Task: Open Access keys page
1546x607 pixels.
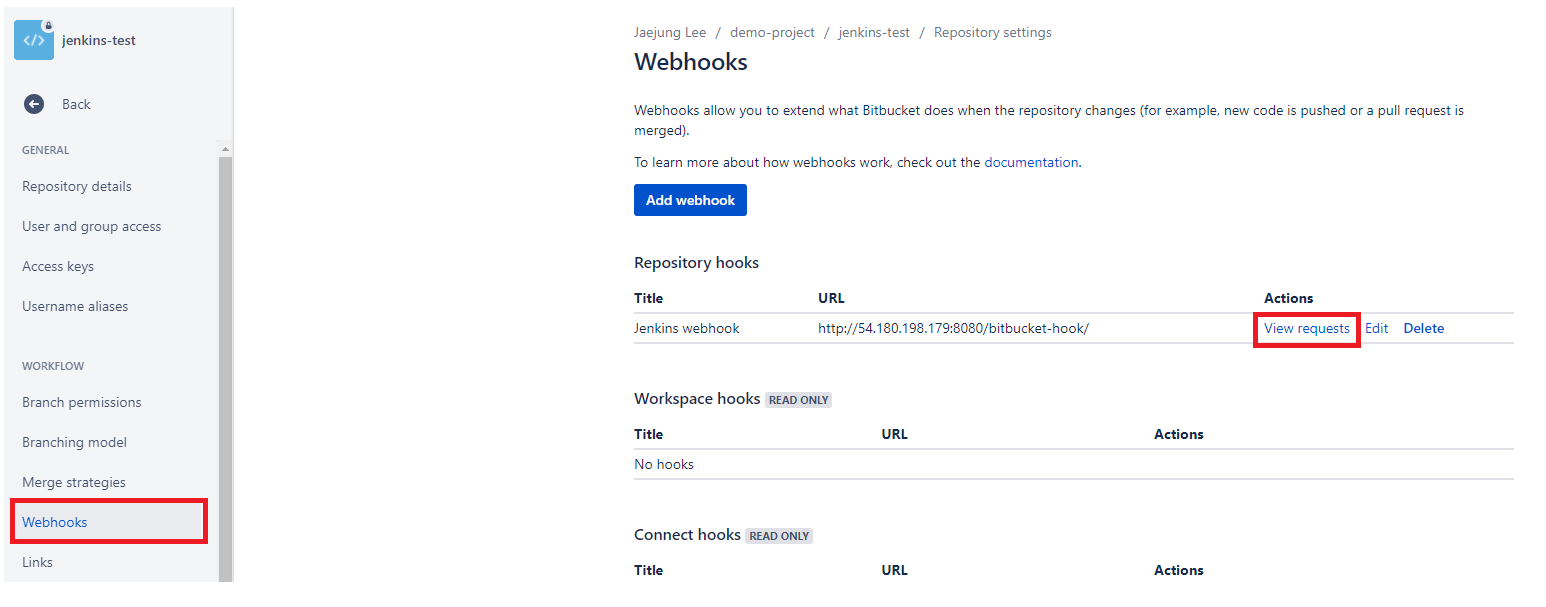Action: point(58,266)
